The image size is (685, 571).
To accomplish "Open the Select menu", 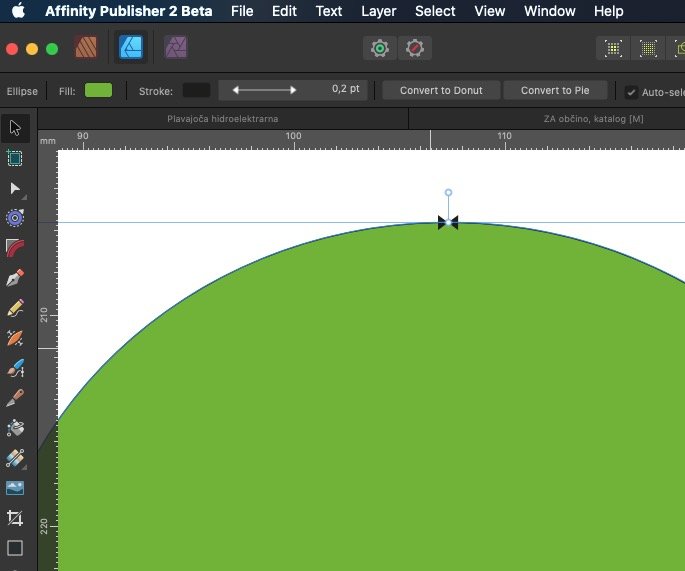I will pyautogui.click(x=435, y=11).
